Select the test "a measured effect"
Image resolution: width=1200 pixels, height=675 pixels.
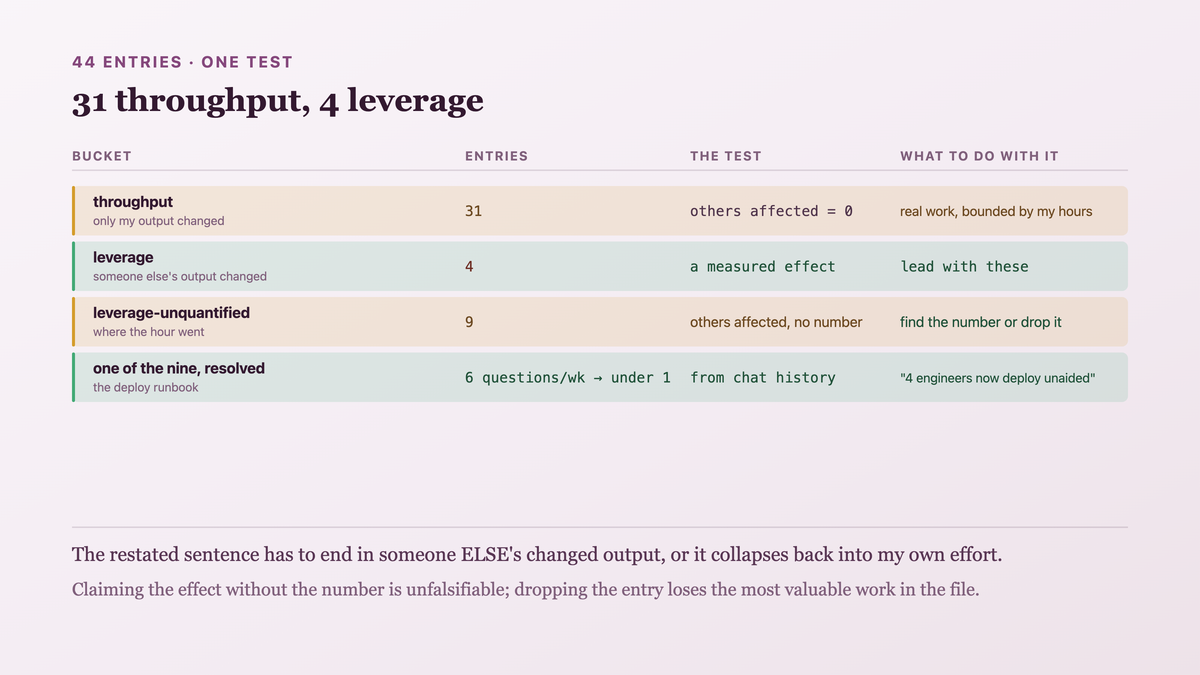pos(762,266)
